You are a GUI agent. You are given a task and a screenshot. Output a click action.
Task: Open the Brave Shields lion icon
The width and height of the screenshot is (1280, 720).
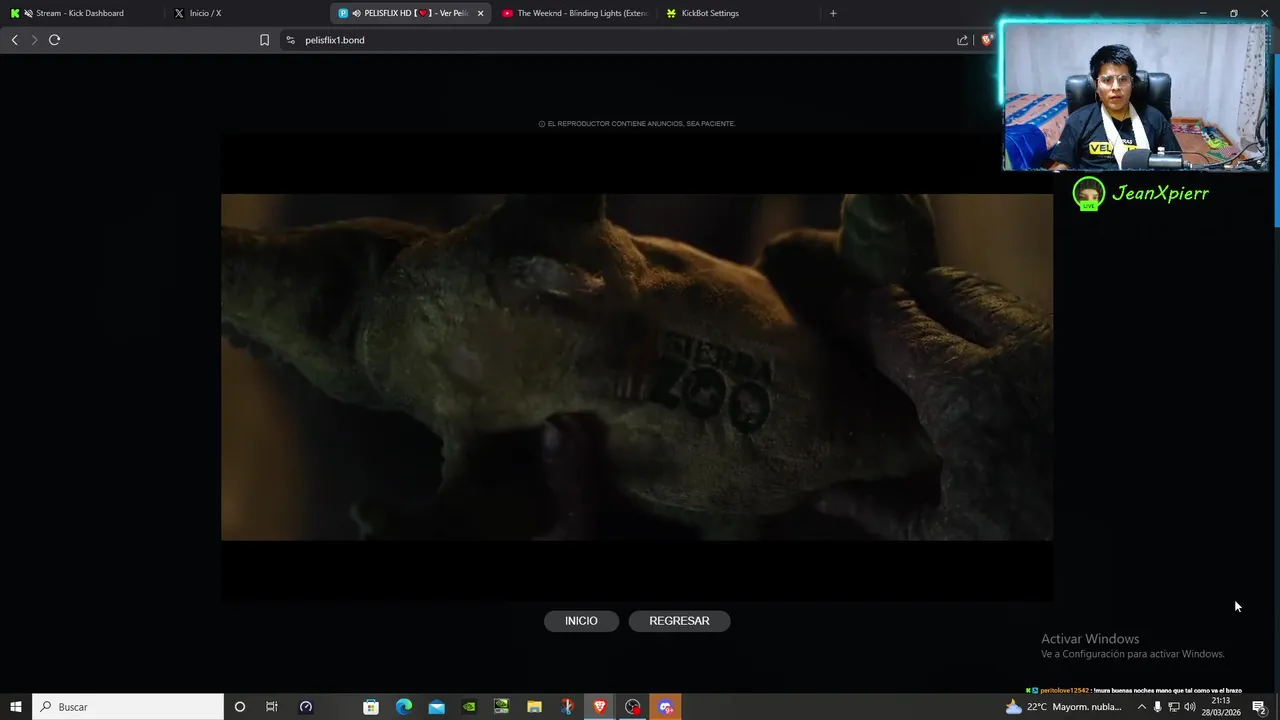(986, 40)
